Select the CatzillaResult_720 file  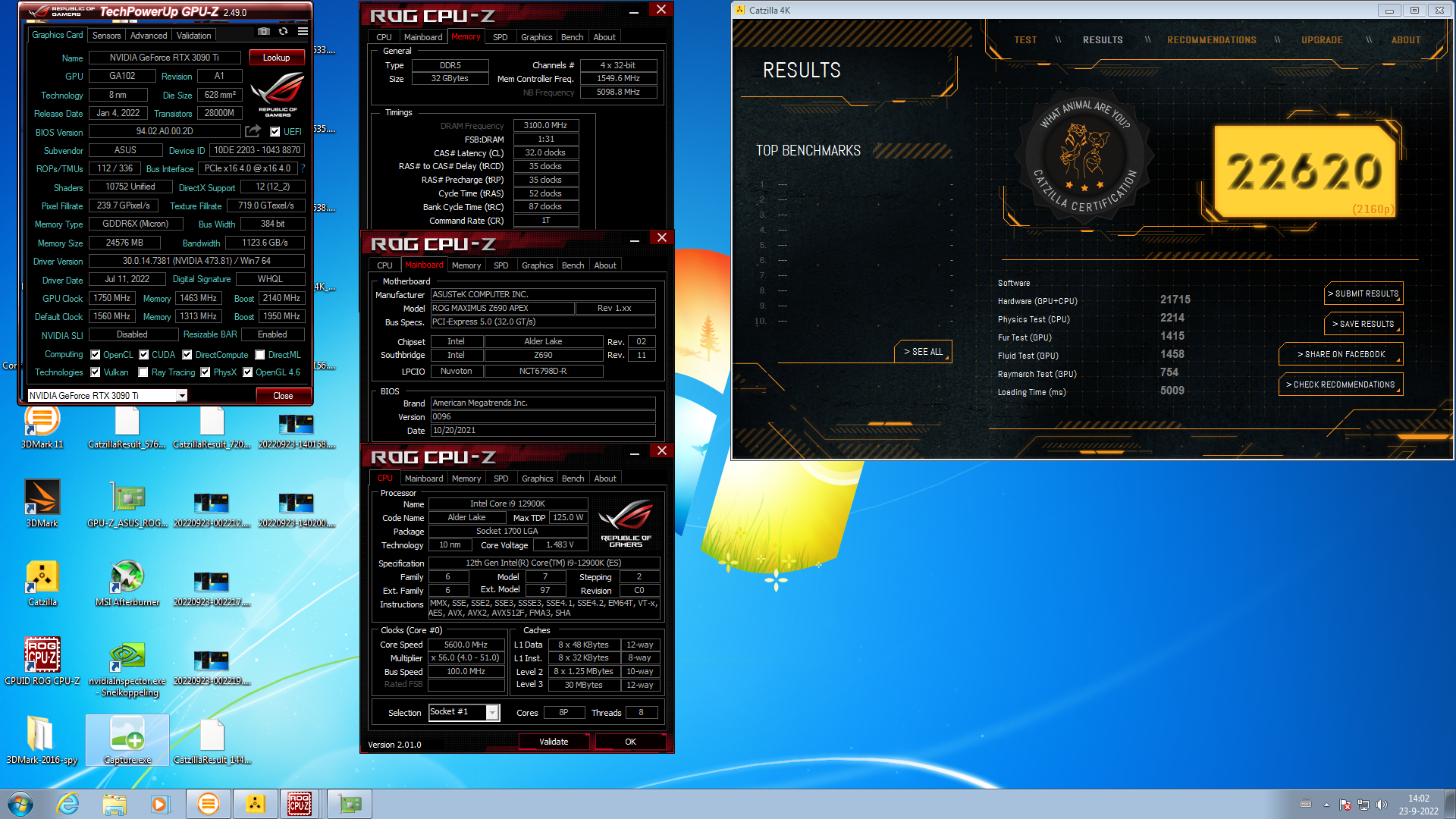(212, 427)
